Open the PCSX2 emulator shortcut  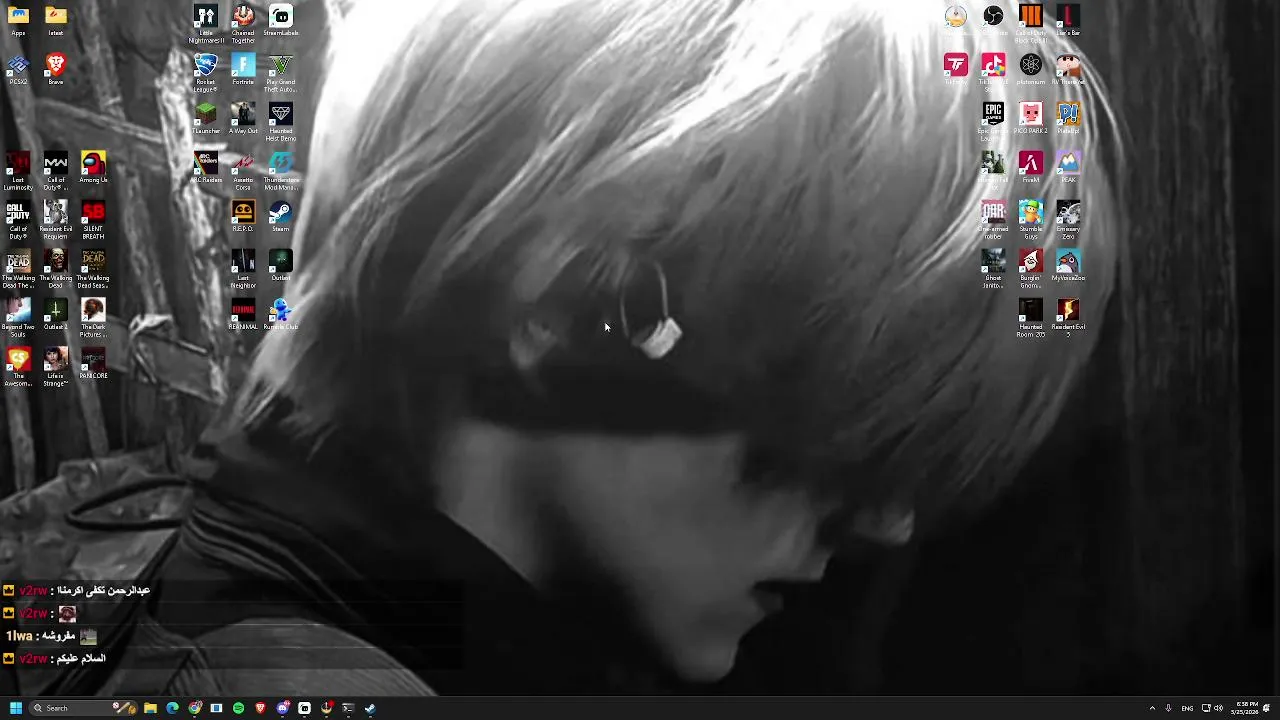pos(18,70)
